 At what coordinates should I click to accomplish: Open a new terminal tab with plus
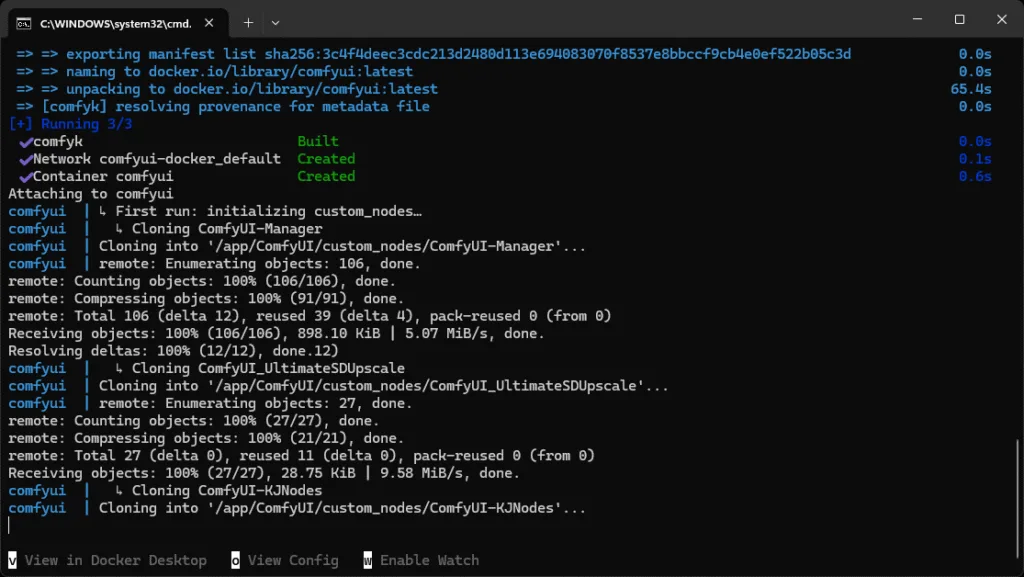[x=248, y=22]
